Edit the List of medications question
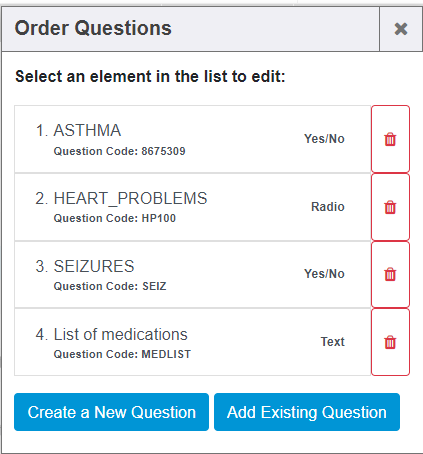 tap(192, 342)
